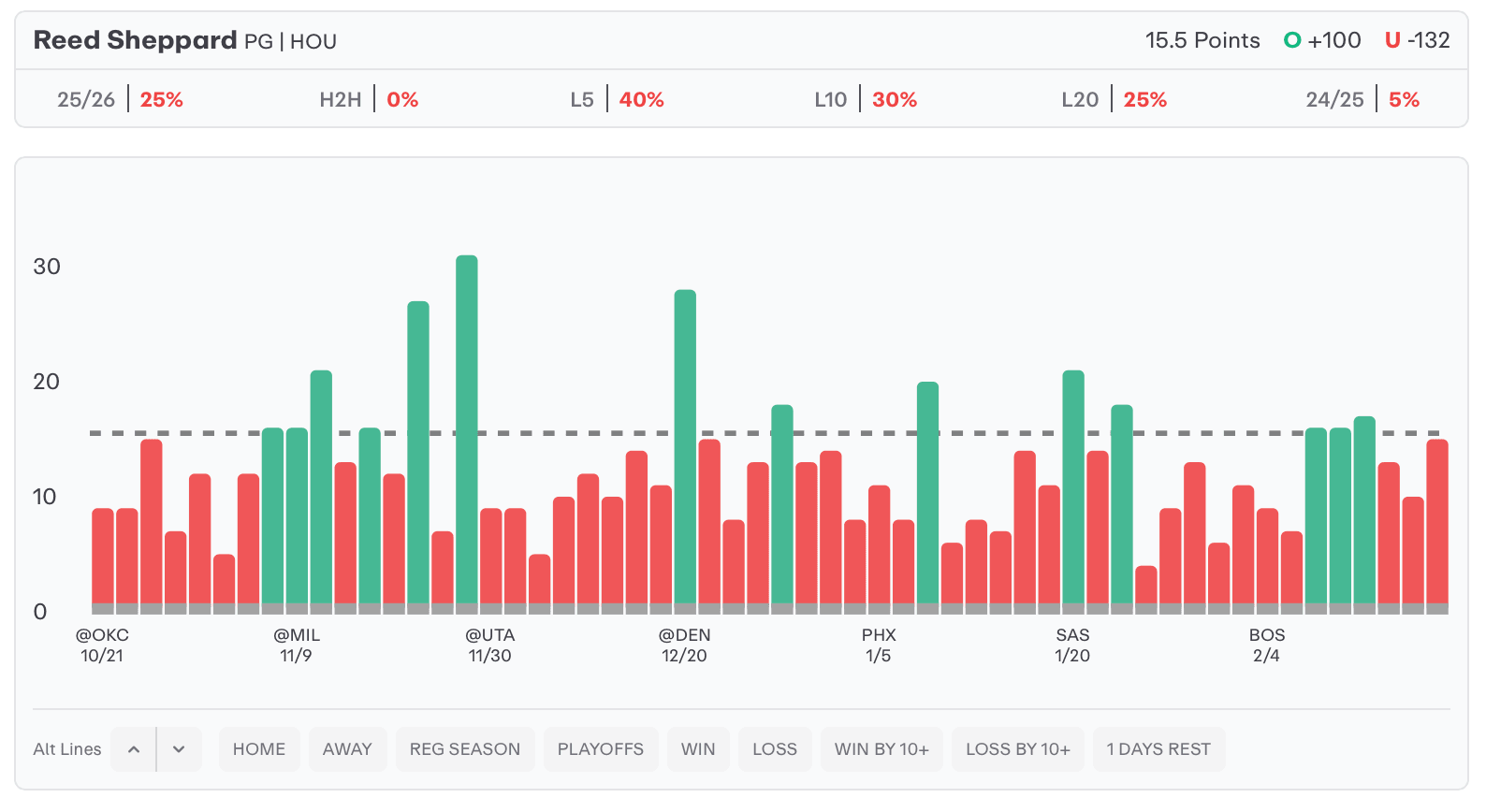Toggle the 1 DAYS REST filter
Screen dimensions: 1486x812
pos(1158,749)
